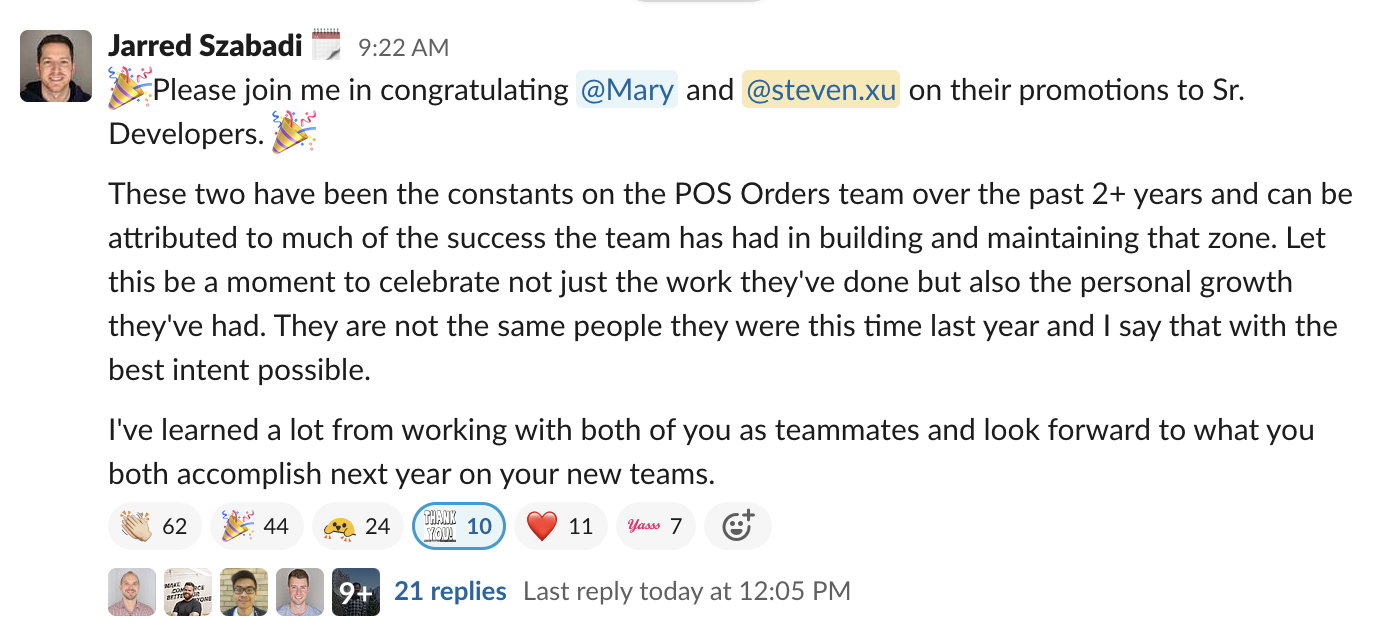1394x636 pixels.
Task: Click the 9+ more repliers thumbnail
Action: [x=356, y=592]
